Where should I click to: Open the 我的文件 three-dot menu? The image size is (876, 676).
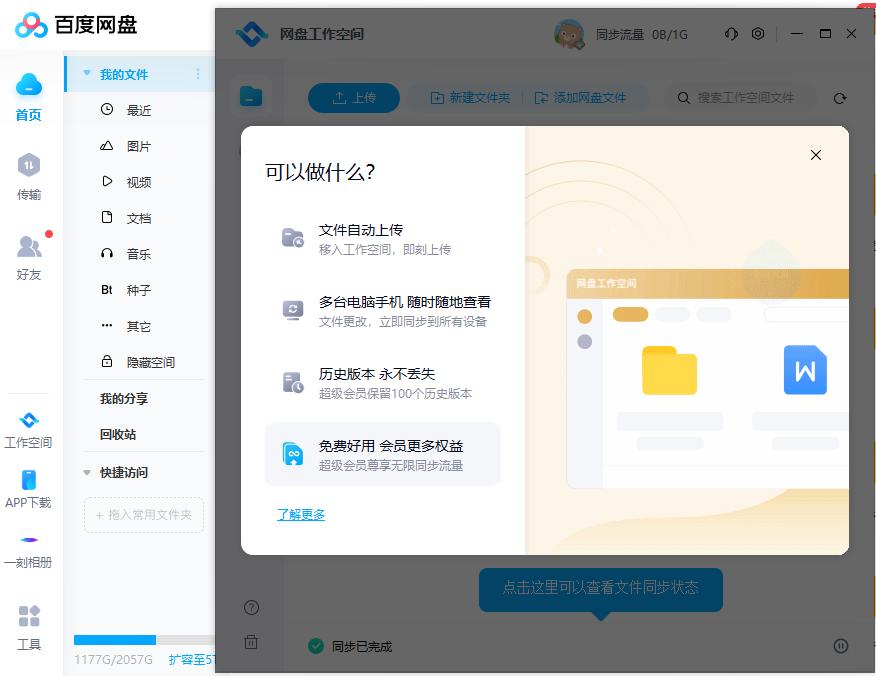tap(198, 73)
